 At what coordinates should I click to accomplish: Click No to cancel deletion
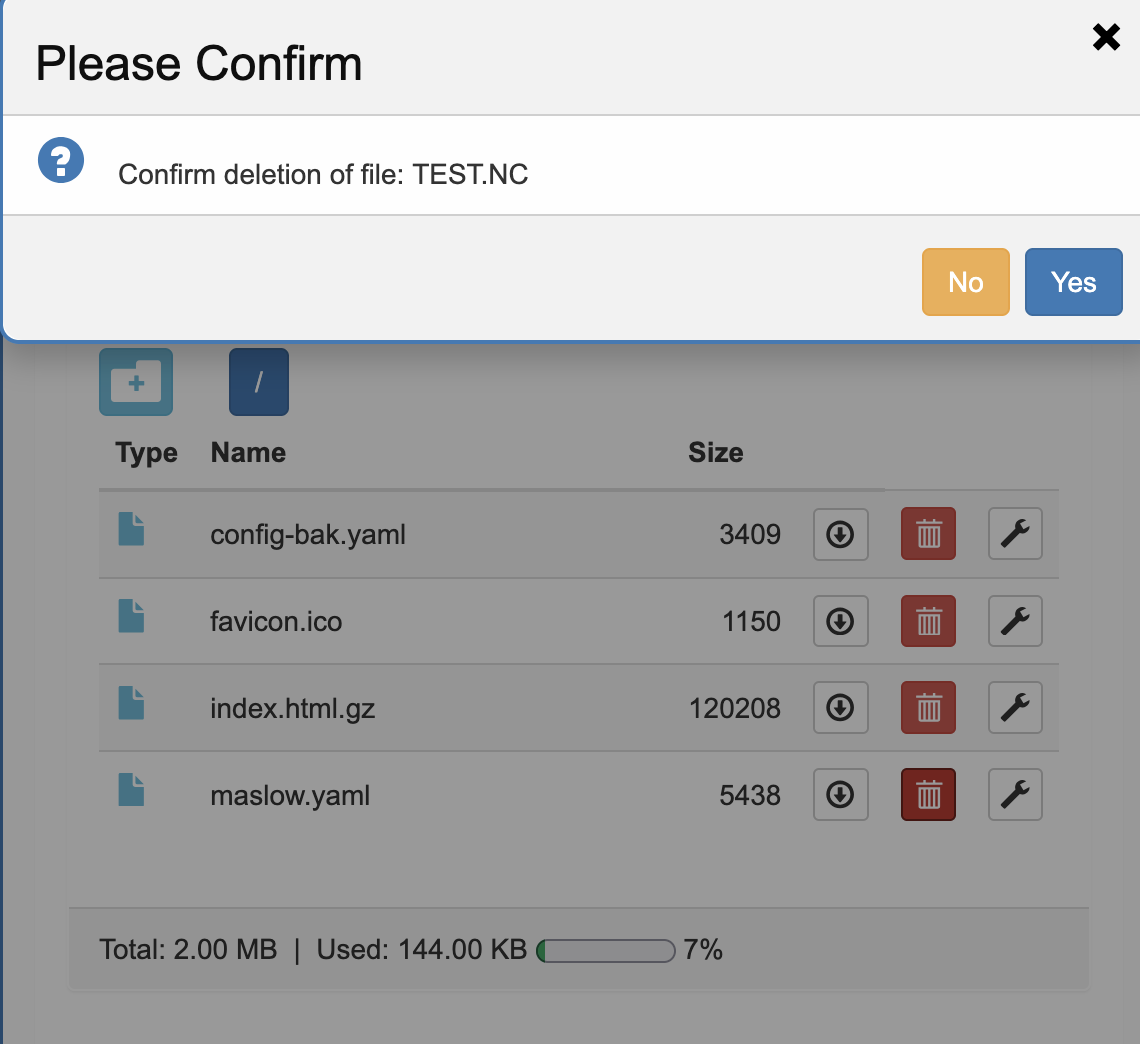point(965,282)
